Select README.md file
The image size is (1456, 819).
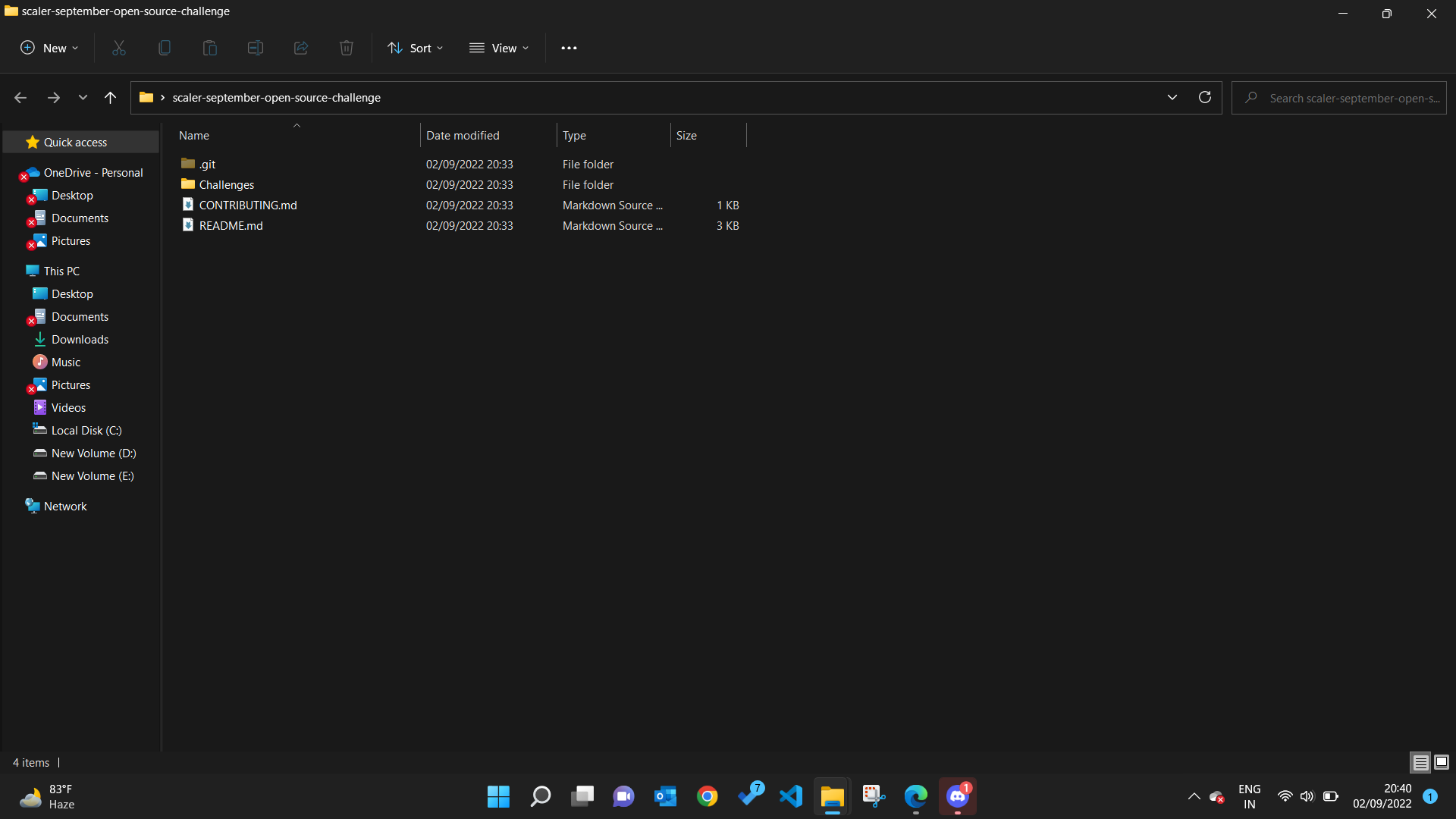coord(231,225)
